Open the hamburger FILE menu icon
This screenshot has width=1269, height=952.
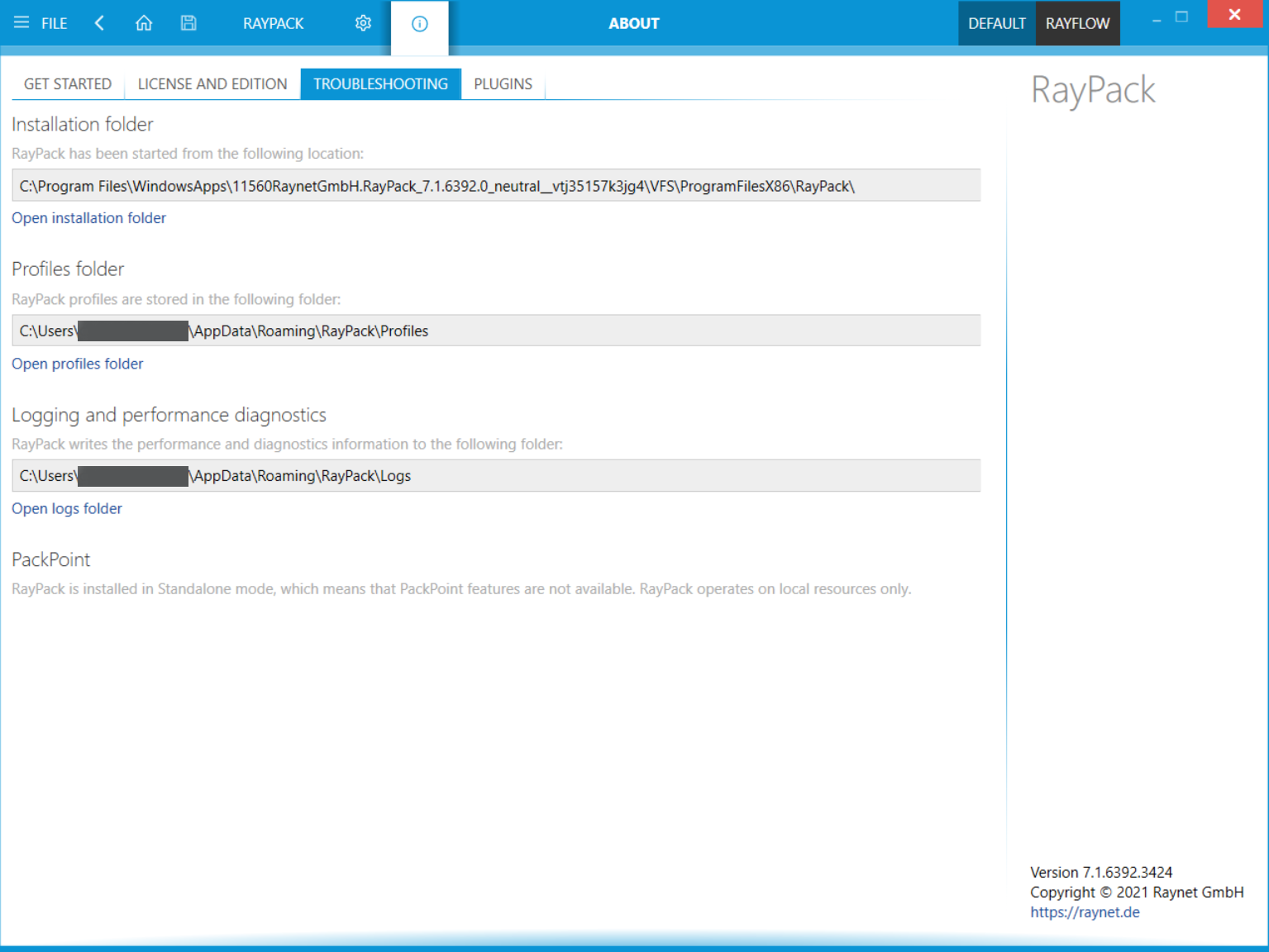pyautogui.click(x=21, y=23)
